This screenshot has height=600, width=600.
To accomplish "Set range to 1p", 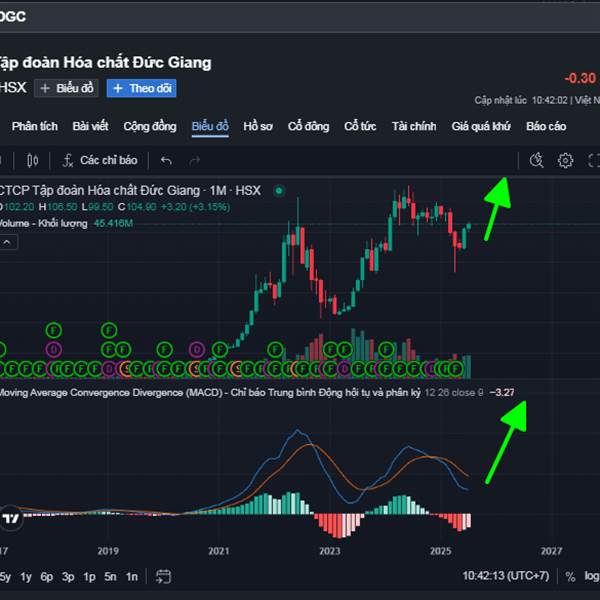I will (x=89, y=577).
